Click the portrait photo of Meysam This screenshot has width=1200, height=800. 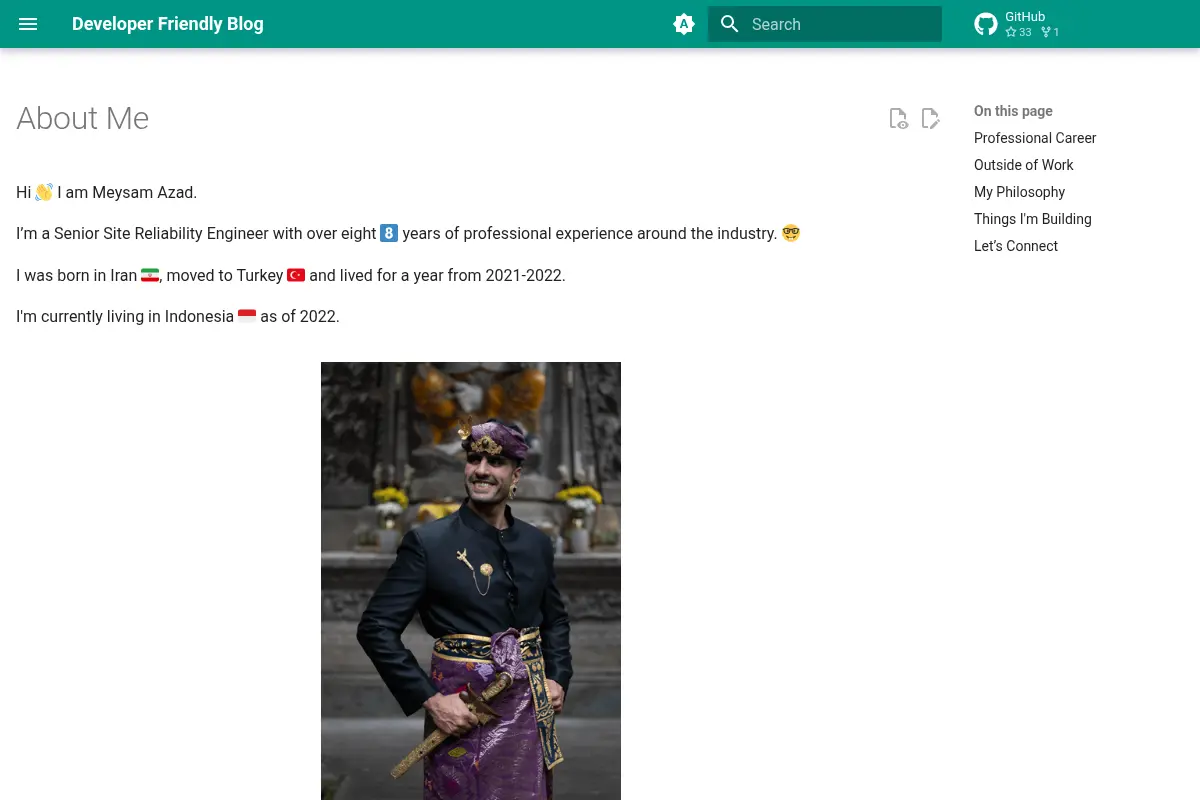(471, 581)
